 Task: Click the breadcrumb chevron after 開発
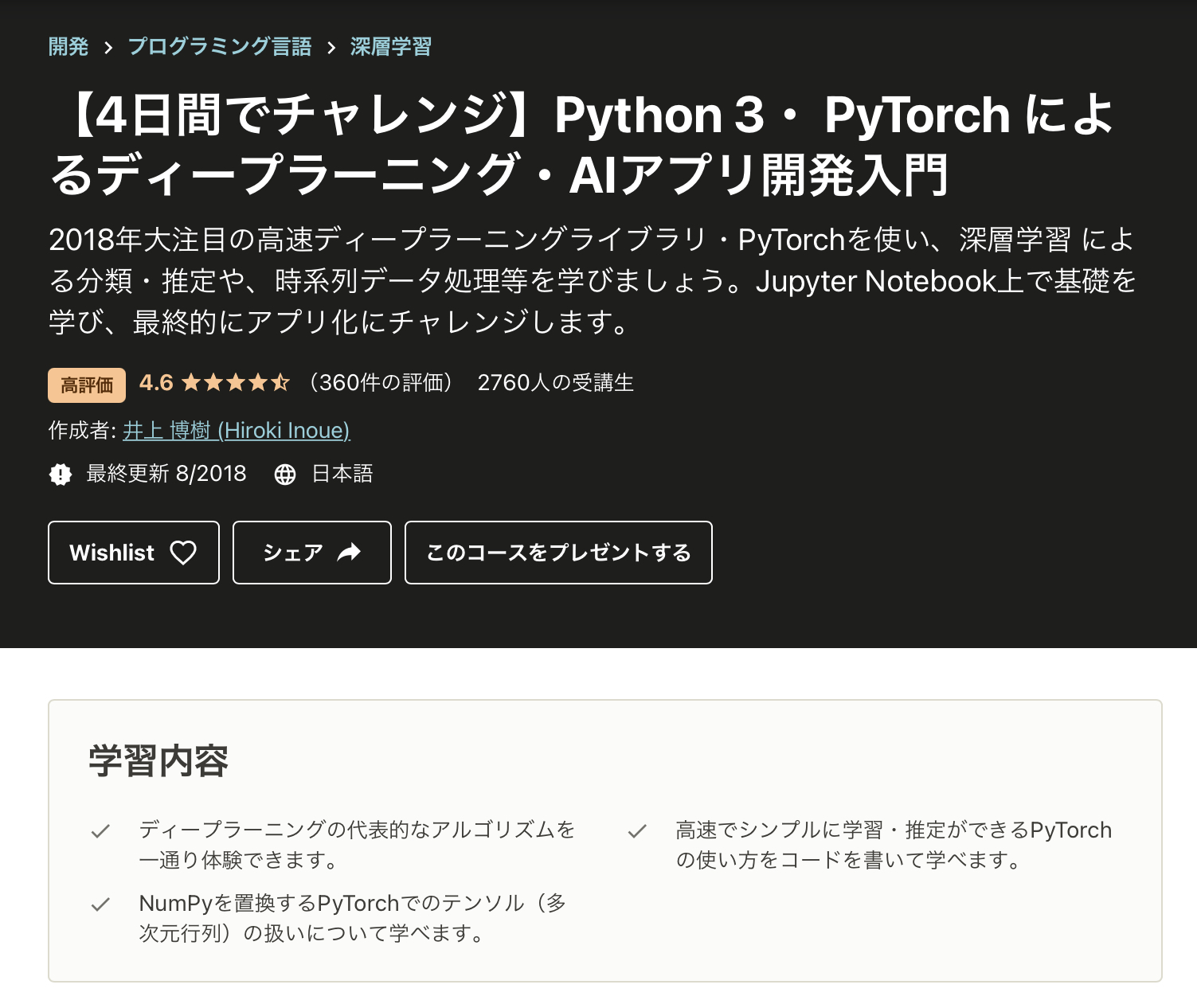[x=108, y=48]
